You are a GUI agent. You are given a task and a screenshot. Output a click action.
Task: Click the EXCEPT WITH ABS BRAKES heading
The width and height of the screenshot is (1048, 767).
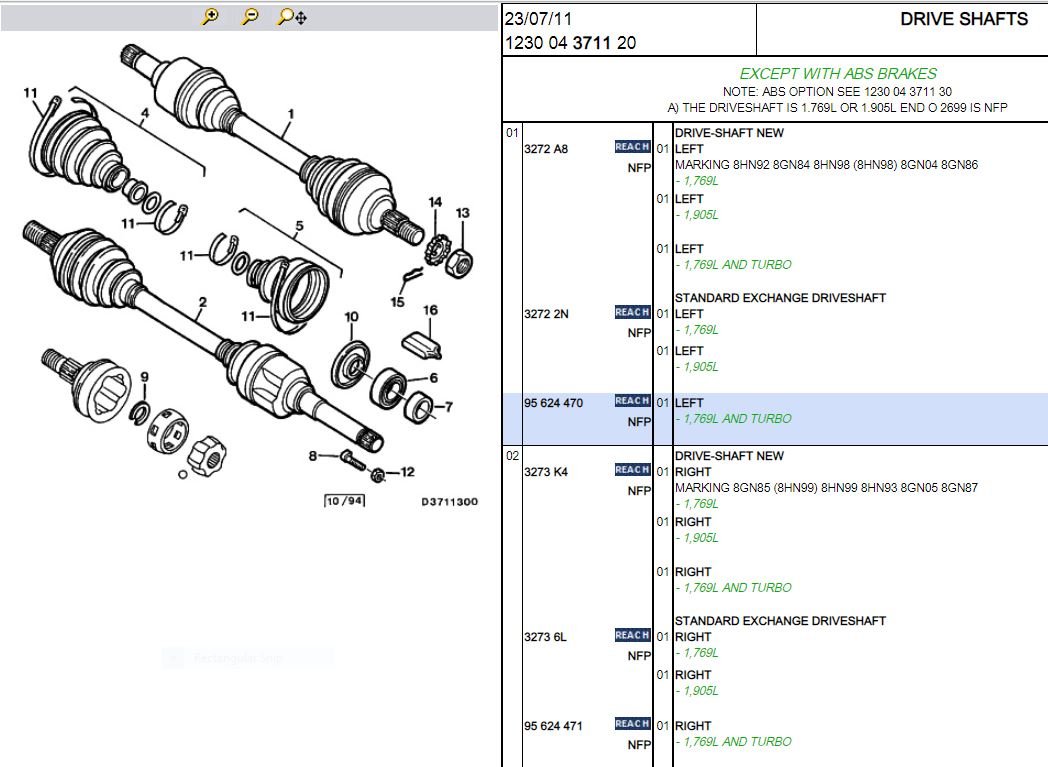click(x=837, y=73)
